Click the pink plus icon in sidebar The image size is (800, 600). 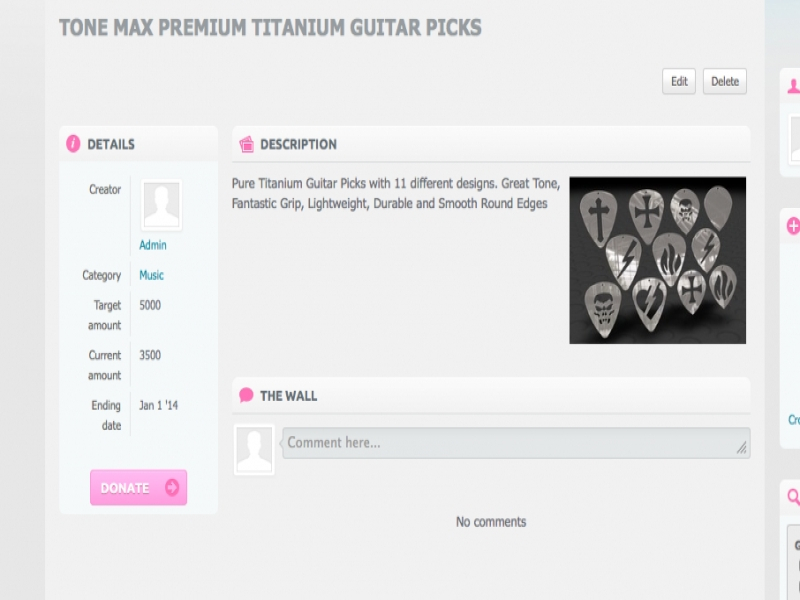pyautogui.click(x=794, y=226)
